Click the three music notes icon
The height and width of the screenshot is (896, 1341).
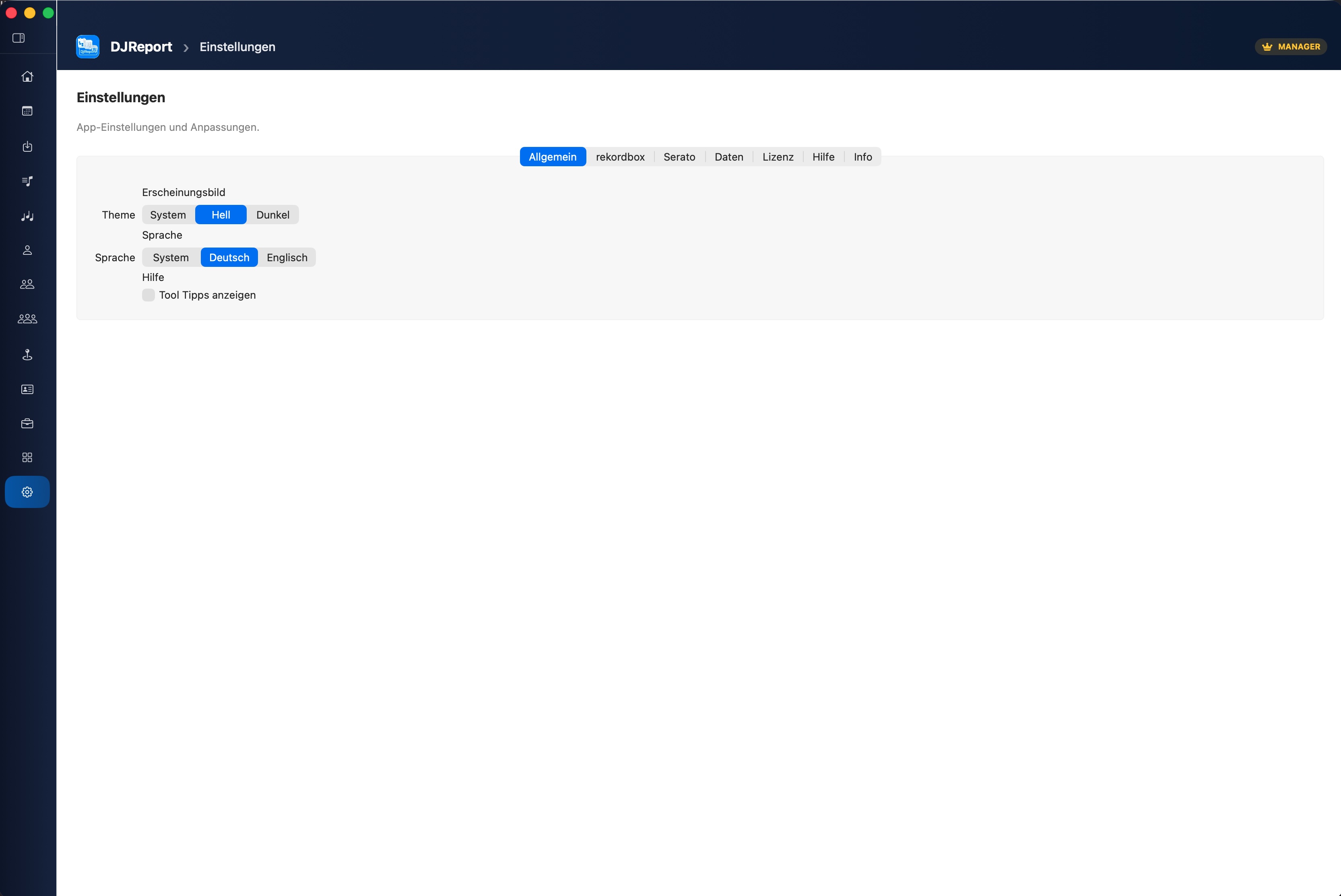[x=27, y=216]
